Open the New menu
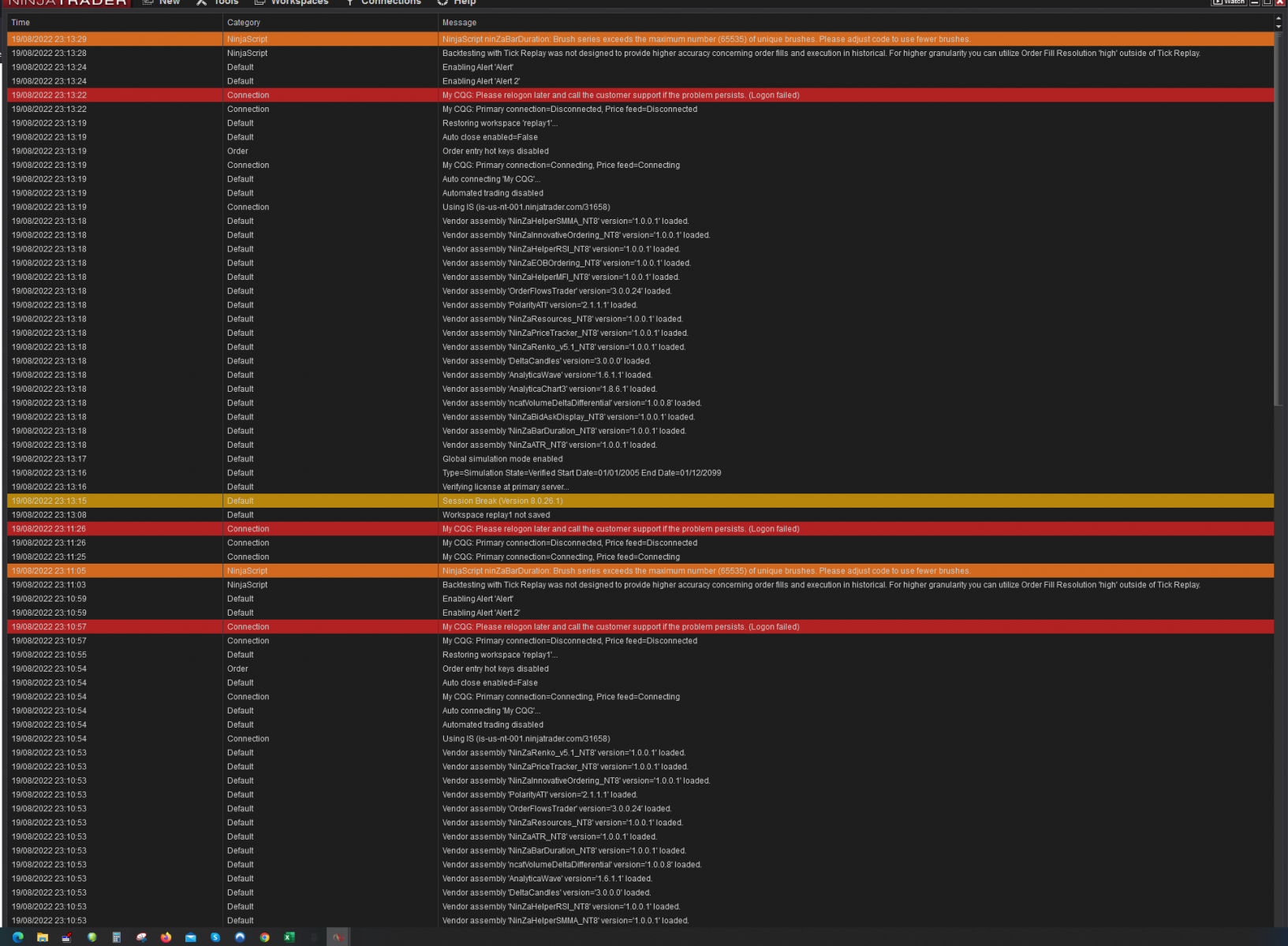This screenshot has width=1288, height=946. [x=162, y=2]
